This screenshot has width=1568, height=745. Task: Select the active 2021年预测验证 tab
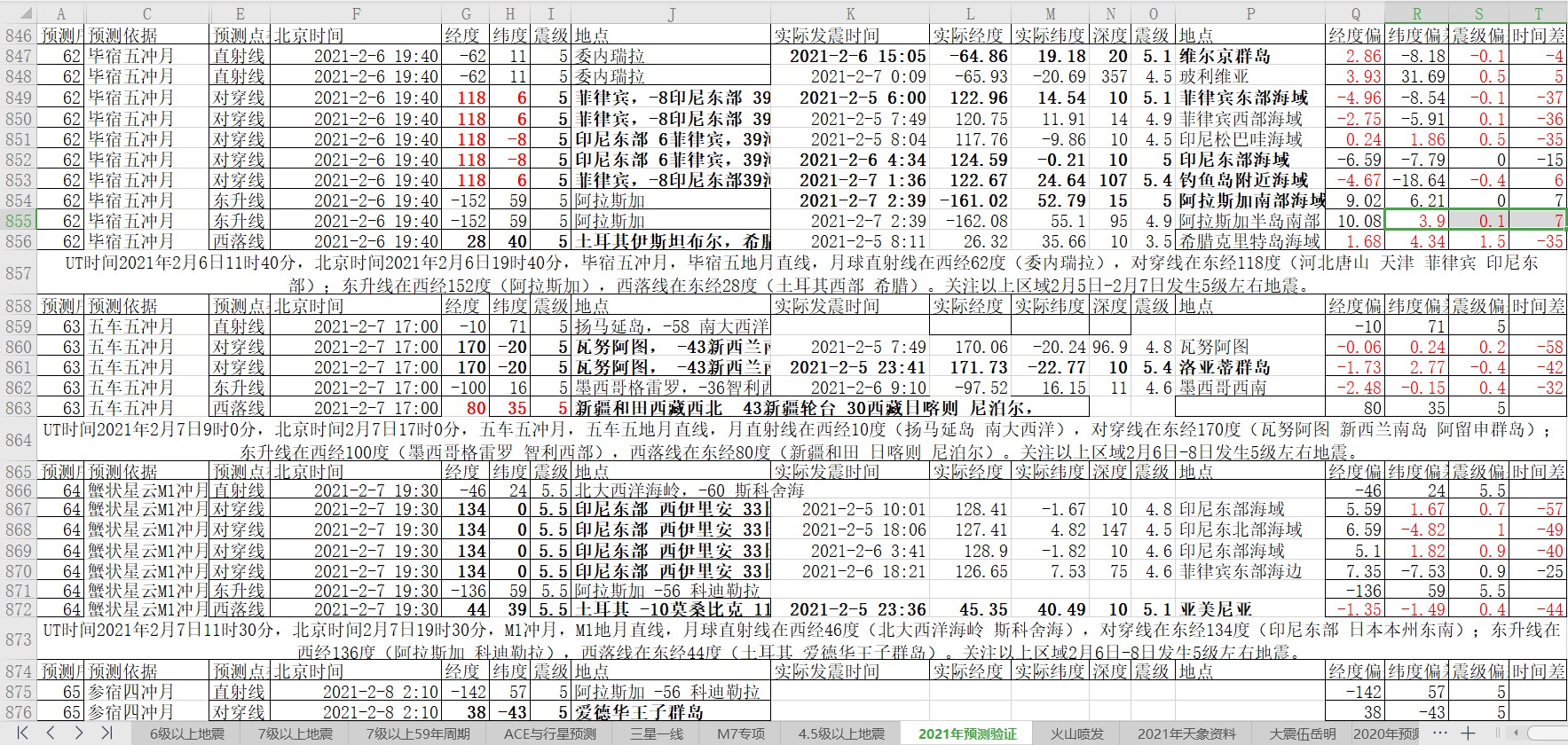[967, 733]
